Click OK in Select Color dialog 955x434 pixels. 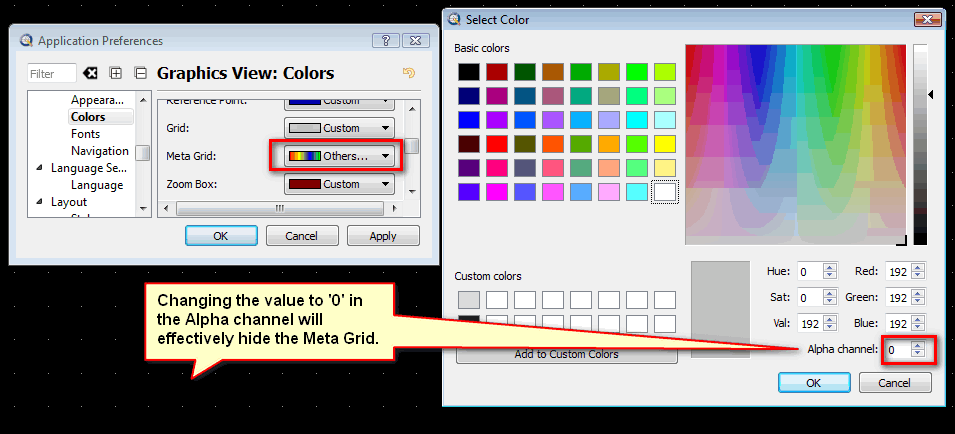[814, 383]
